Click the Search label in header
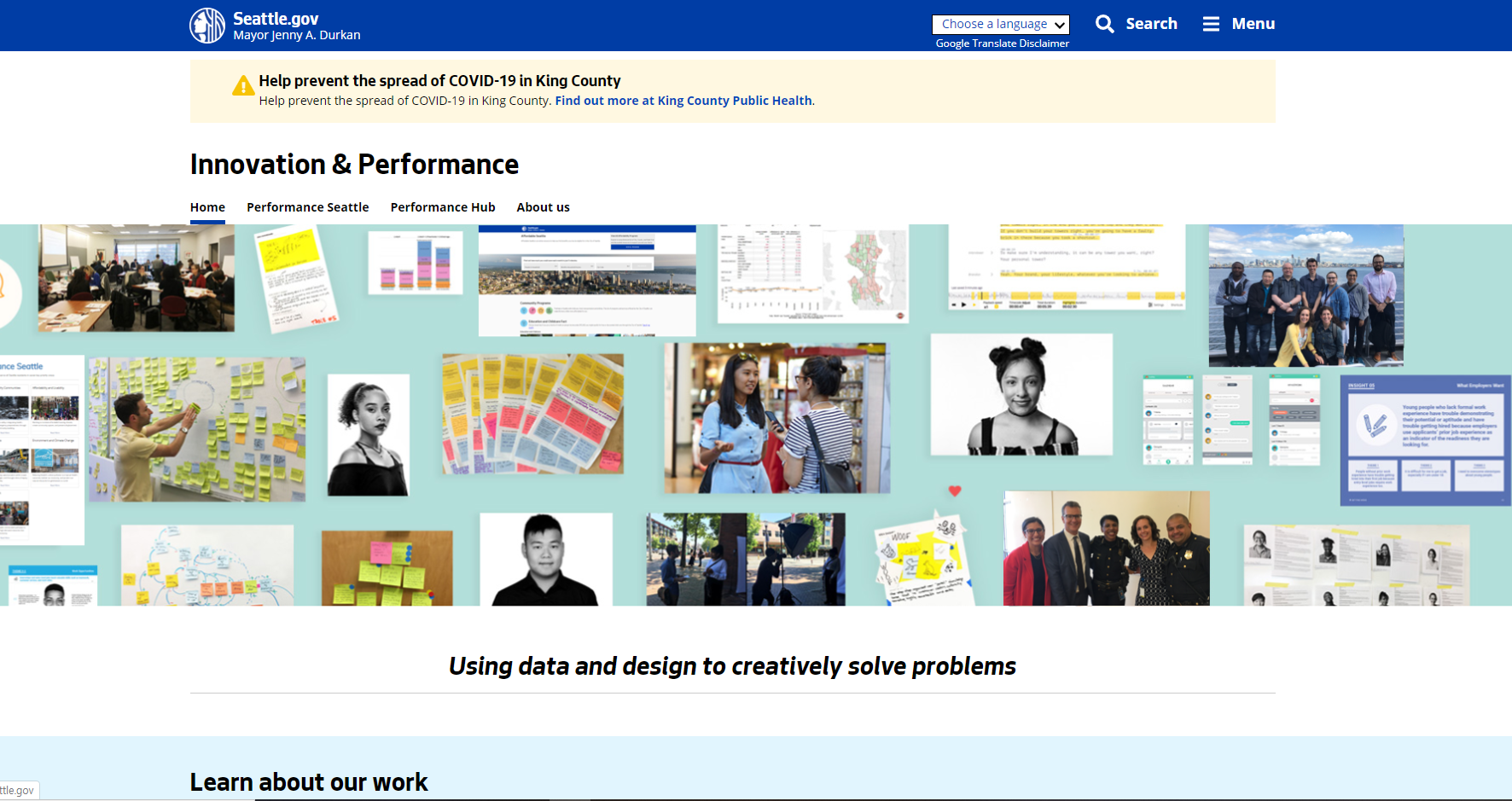The height and width of the screenshot is (801, 1512). point(1151,24)
